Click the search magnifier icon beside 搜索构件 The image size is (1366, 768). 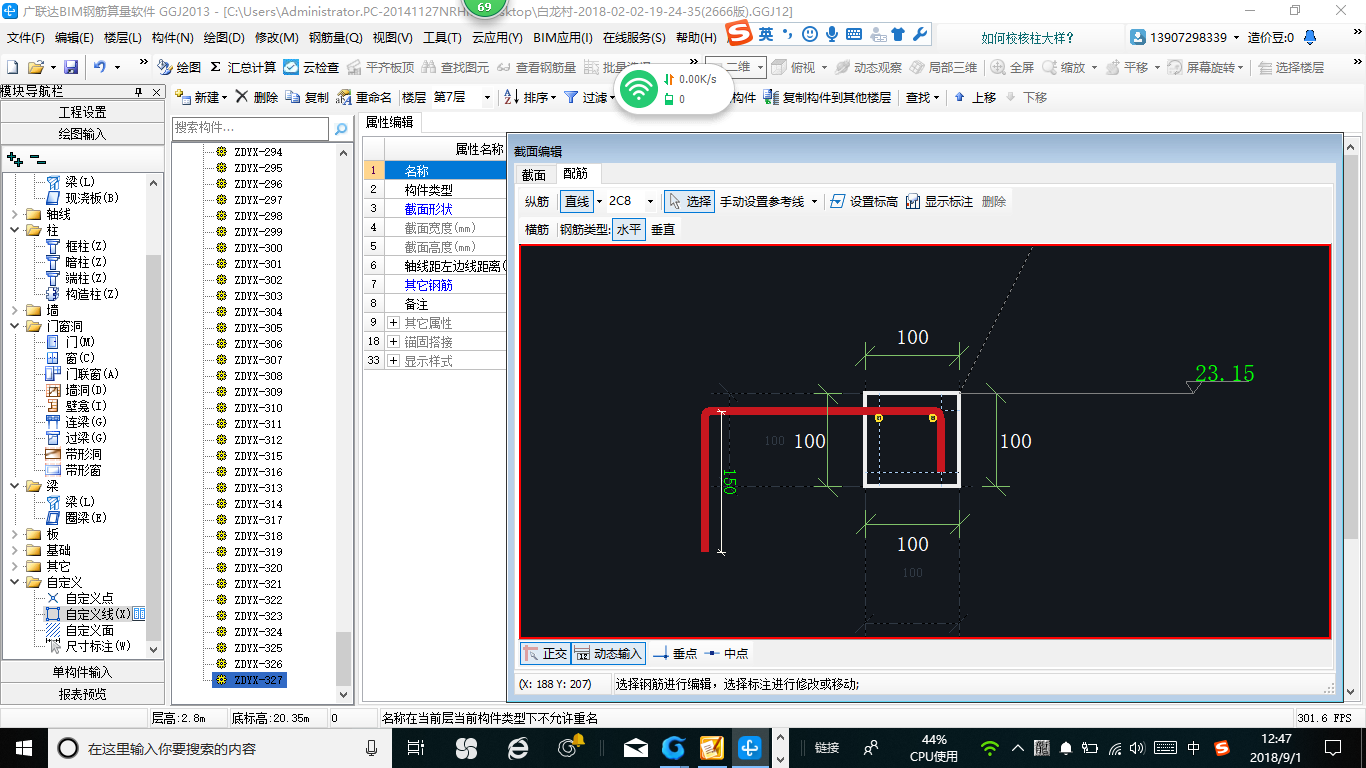click(x=341, y=128)
